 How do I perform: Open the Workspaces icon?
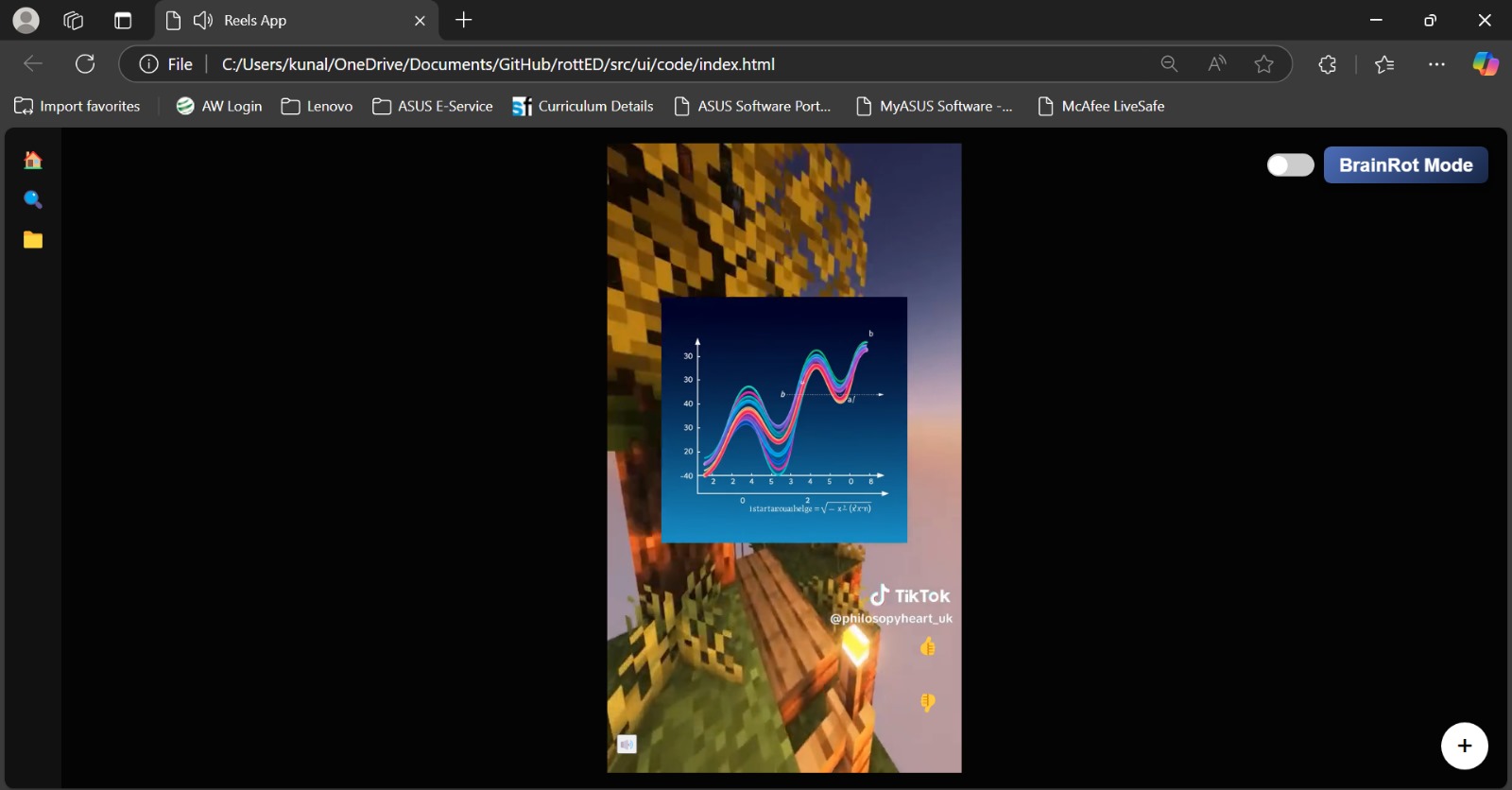[x=73, y=20]
